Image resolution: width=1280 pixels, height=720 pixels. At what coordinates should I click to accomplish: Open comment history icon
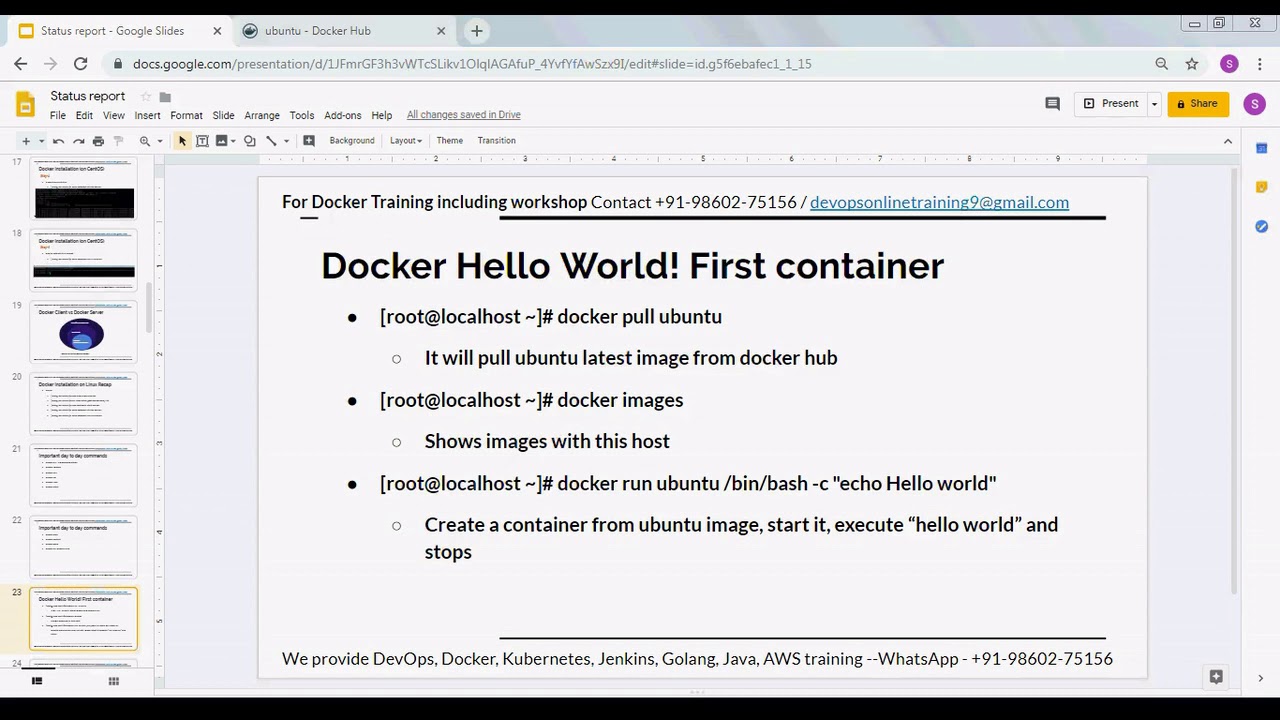pos(1052,104)
